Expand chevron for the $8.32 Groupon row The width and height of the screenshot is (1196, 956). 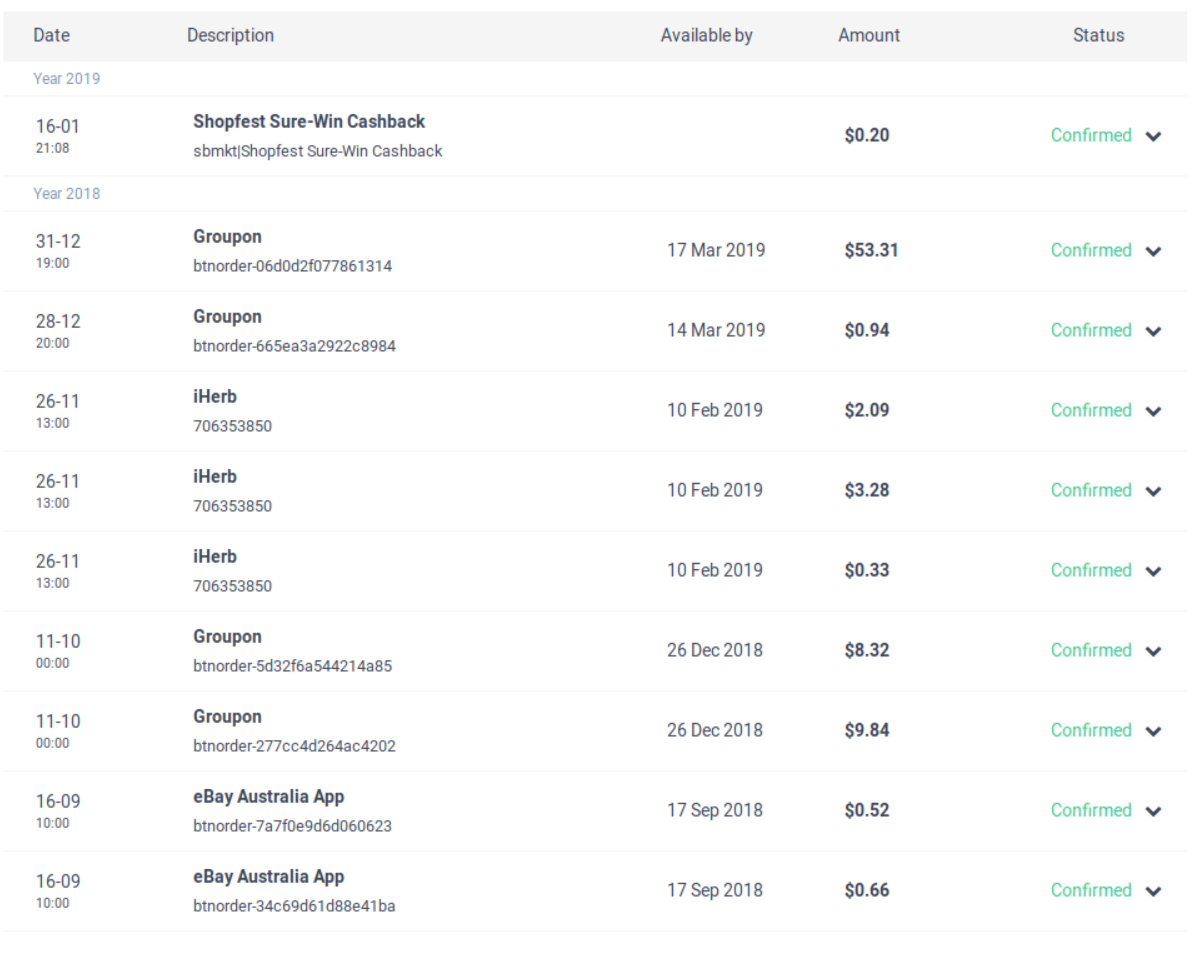1153,652
